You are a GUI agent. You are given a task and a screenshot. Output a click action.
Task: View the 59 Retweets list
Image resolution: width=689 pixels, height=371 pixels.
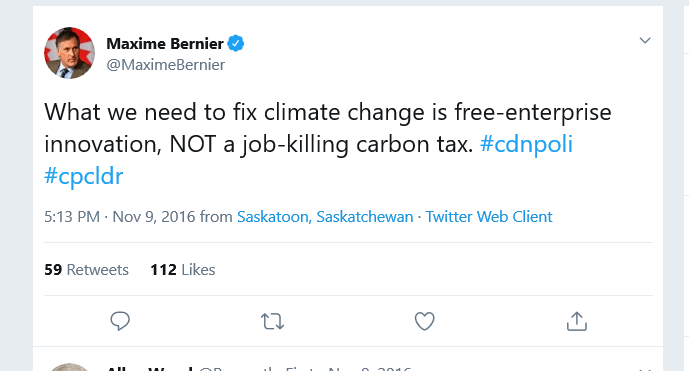[x=86, y=269]
